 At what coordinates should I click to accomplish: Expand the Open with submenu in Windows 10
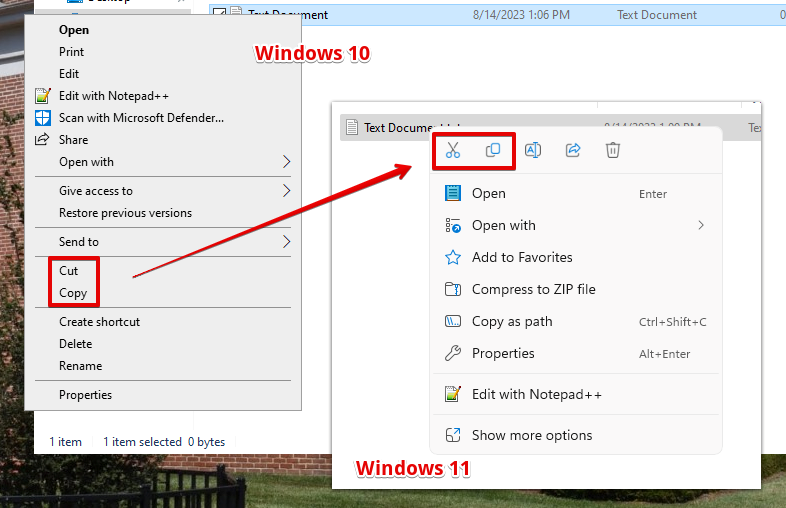pyautogui.click(x=287, y=162)
